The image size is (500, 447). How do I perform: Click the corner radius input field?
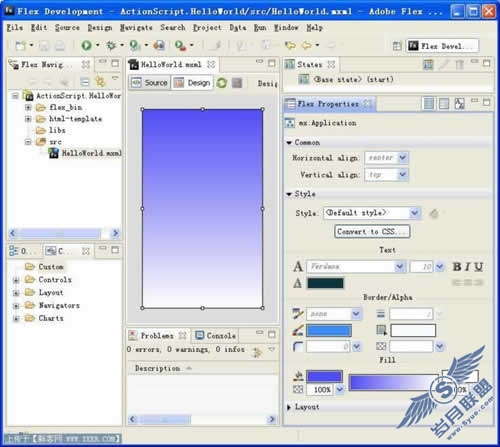(x=328, y=347)
